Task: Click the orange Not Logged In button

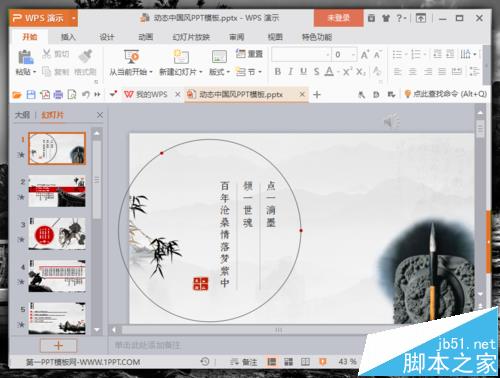Action: 338,18
